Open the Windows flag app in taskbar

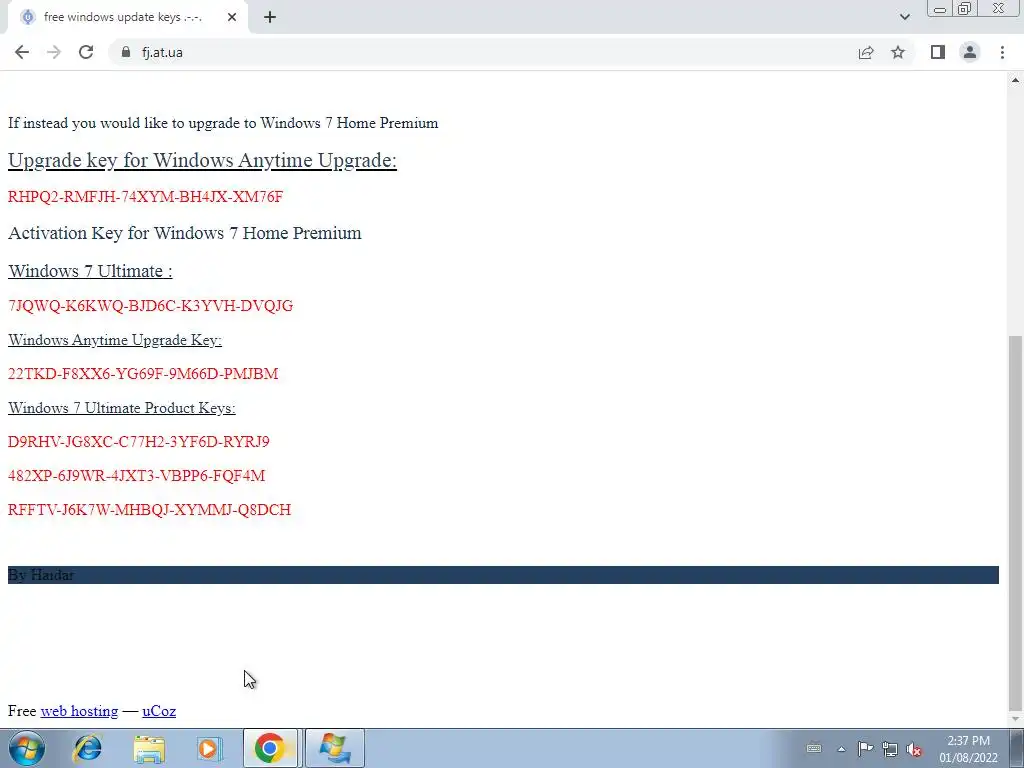pos(334,748)
